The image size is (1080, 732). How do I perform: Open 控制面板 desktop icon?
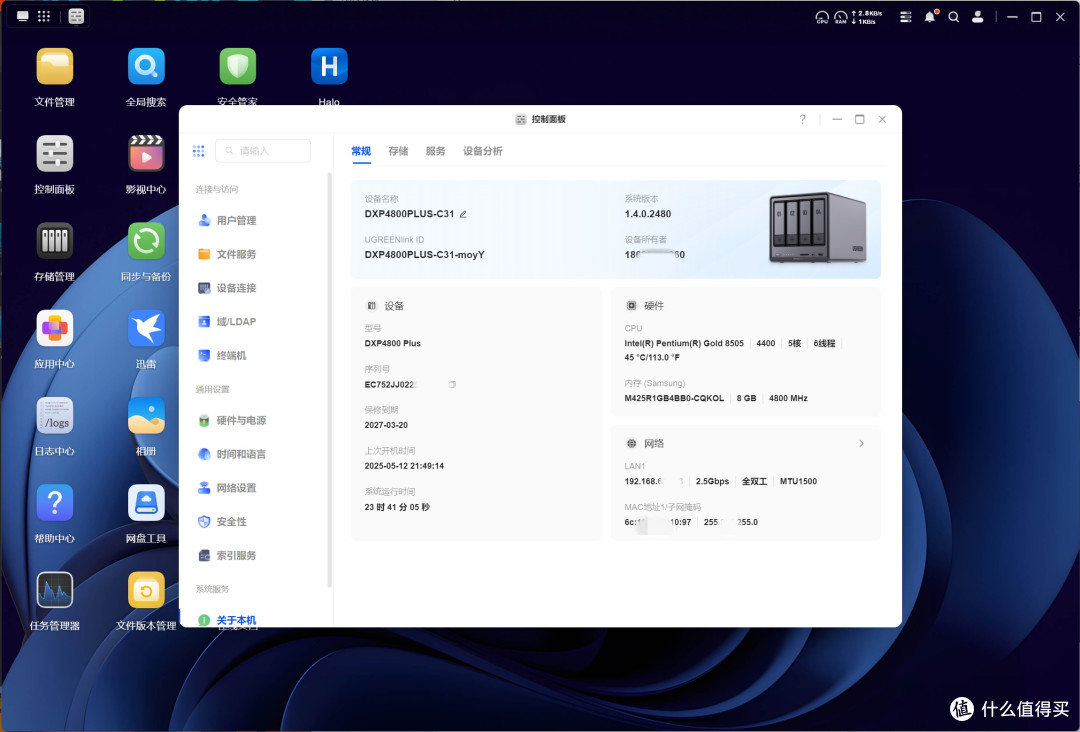[x=54, y=154]
